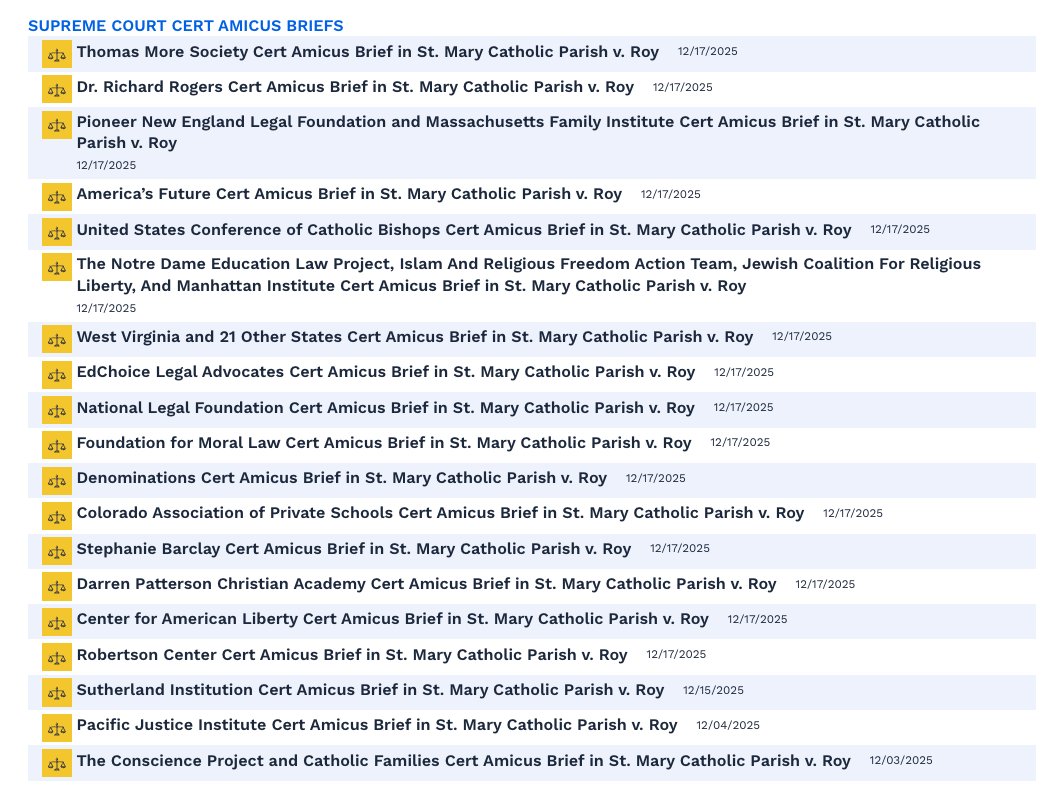Open Denominations Cert Amicus Brief link
The width and height of the screenshot is (1051, 799).
point(342,478)
